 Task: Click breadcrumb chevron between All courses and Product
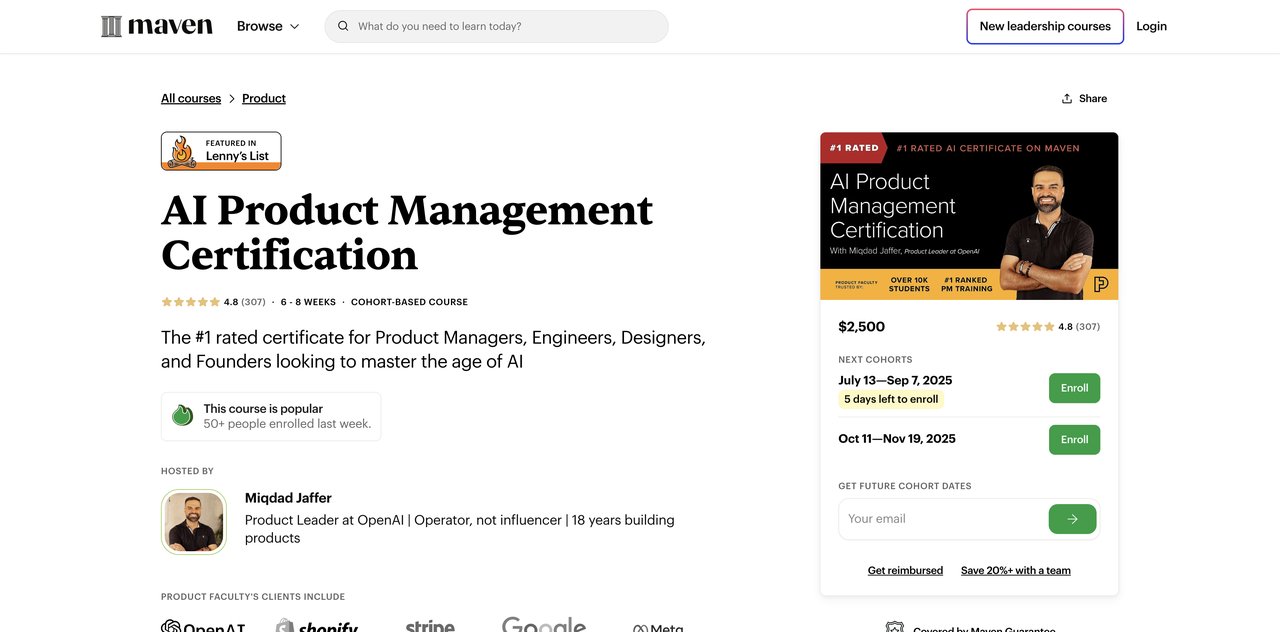232,98
